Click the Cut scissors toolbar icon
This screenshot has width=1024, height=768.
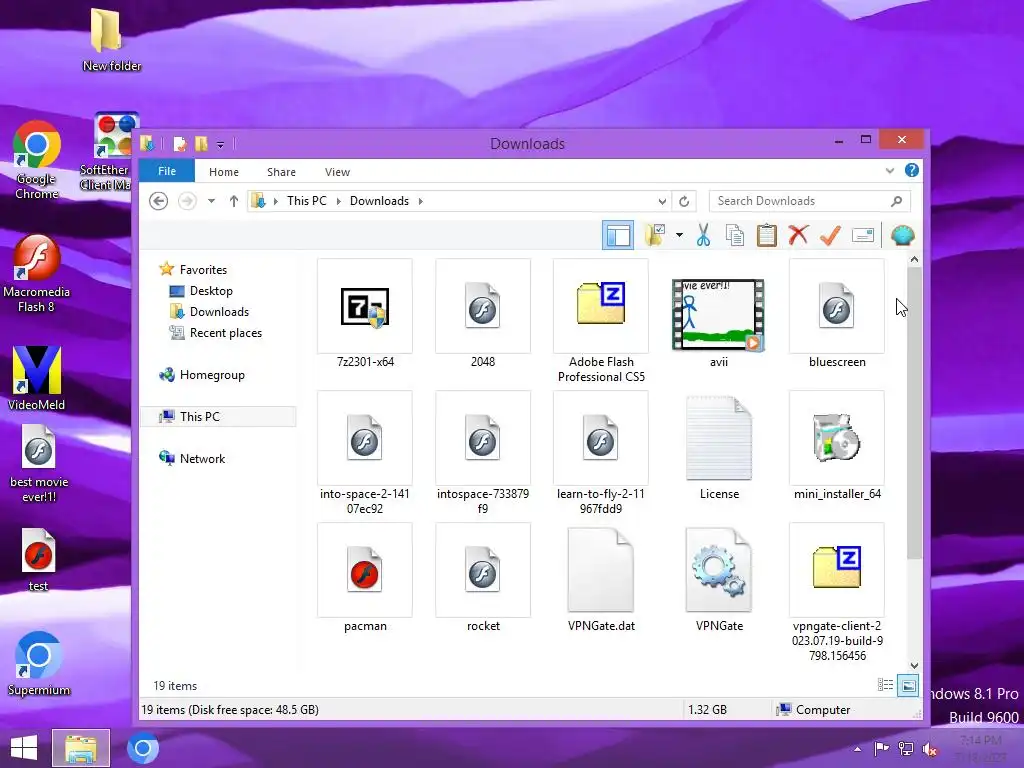pos(703,235)
